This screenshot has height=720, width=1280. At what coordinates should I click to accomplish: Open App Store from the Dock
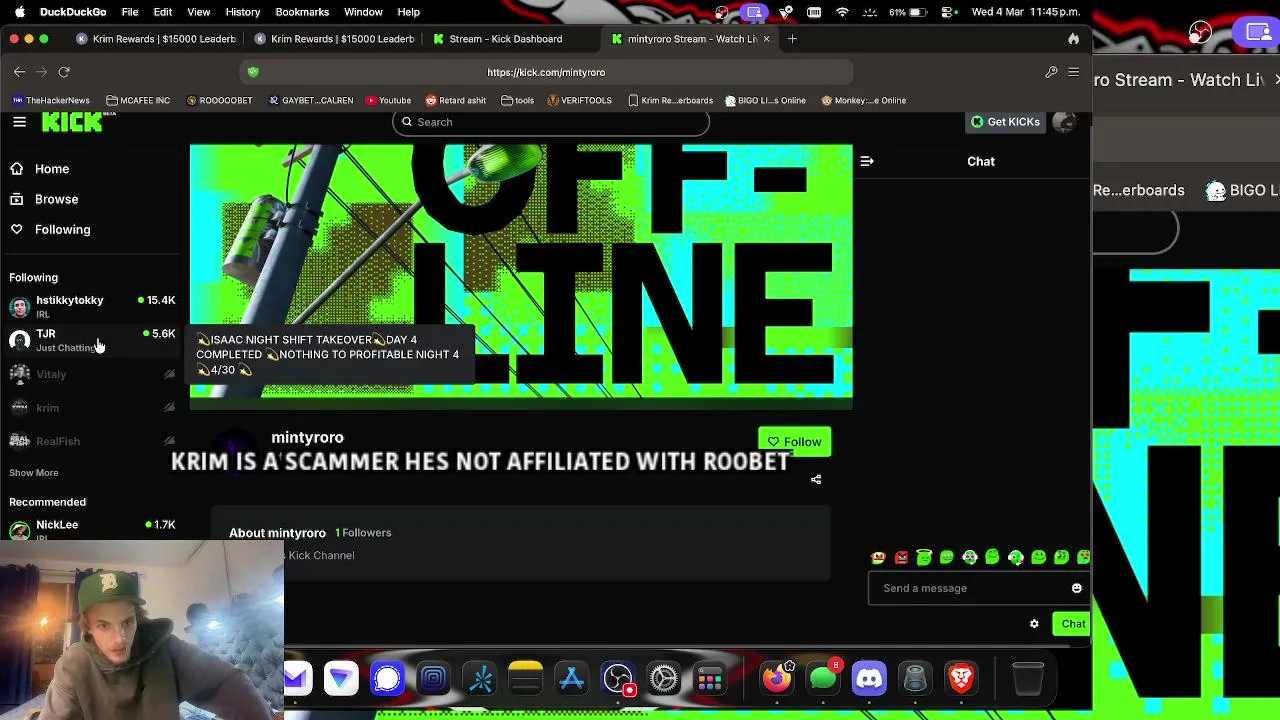point(571,679)
